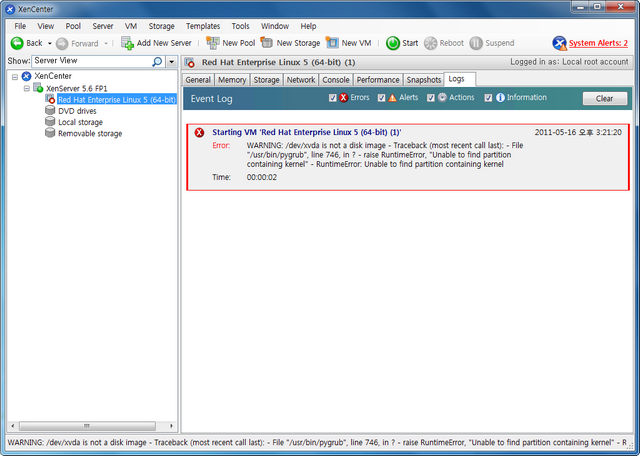Click the New Pool label

click(x=238, y=43)
